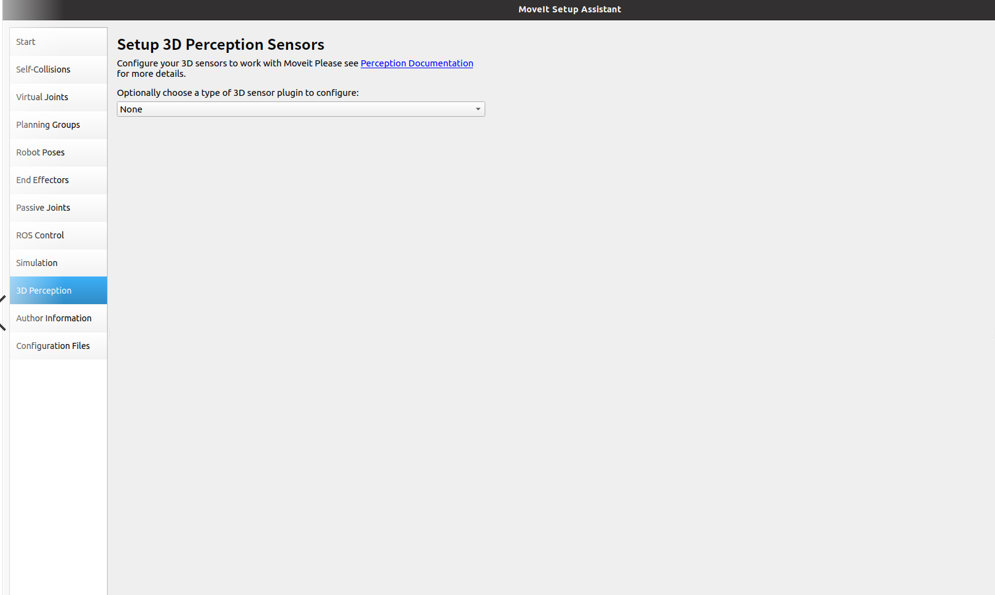Expand the None combo box arrow
Screen dimensions: 995x595
coord(478,108)
